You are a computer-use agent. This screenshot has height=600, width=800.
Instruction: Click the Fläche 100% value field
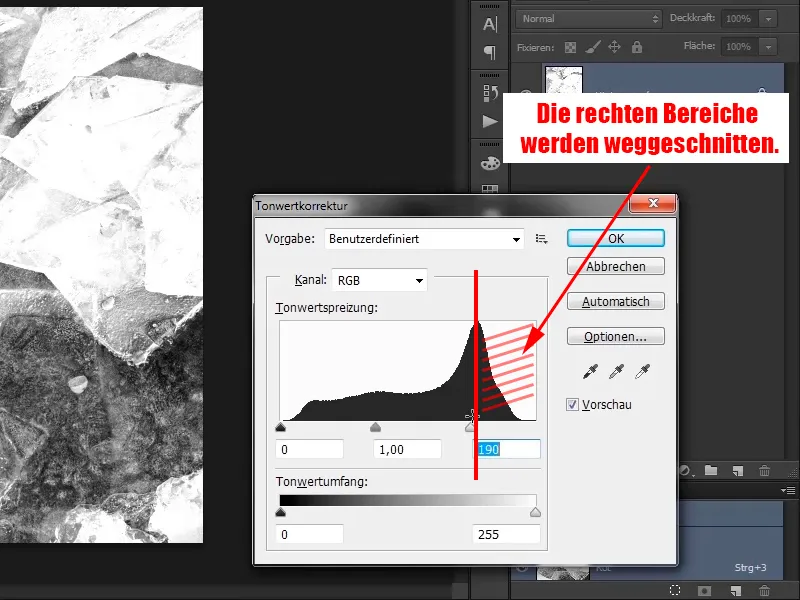tap(739, 47)
